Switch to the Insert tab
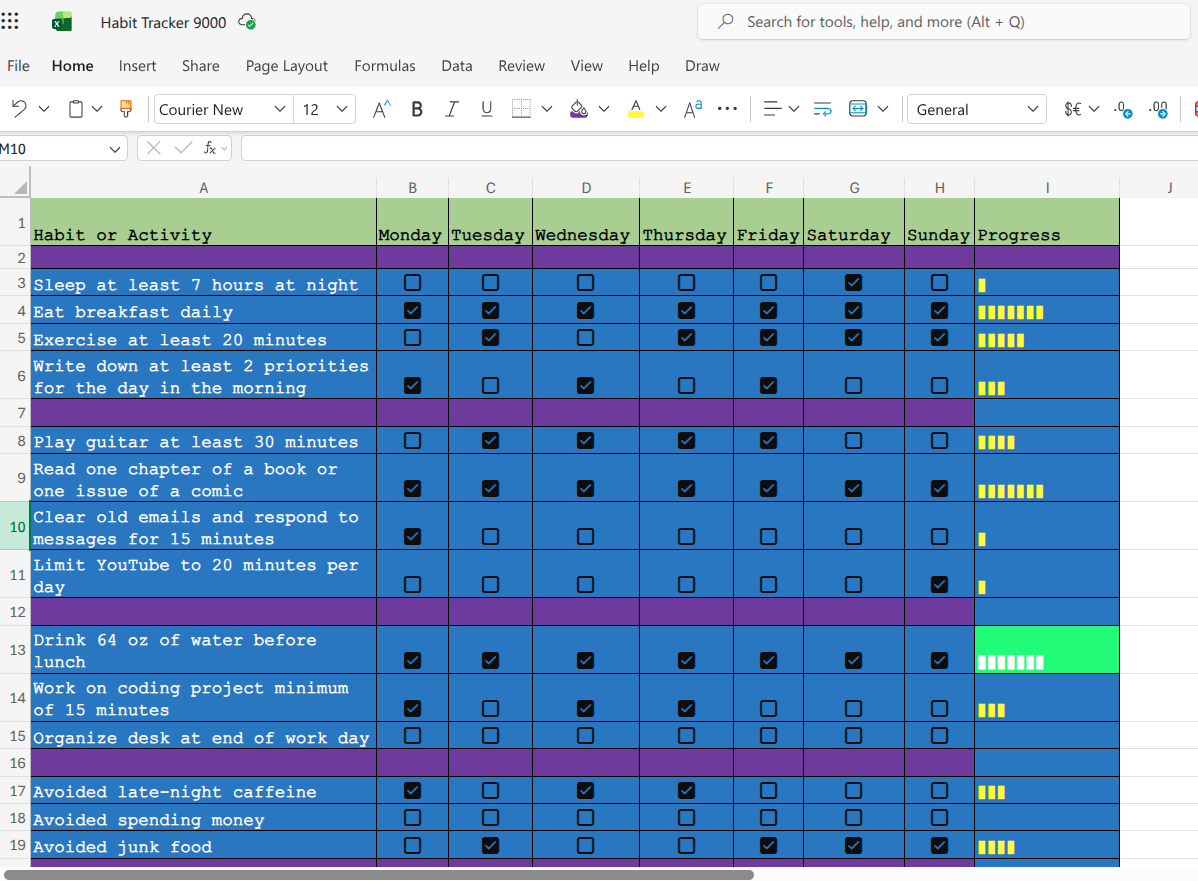The width and height of the screenshot is (1198, 881). 138,66
